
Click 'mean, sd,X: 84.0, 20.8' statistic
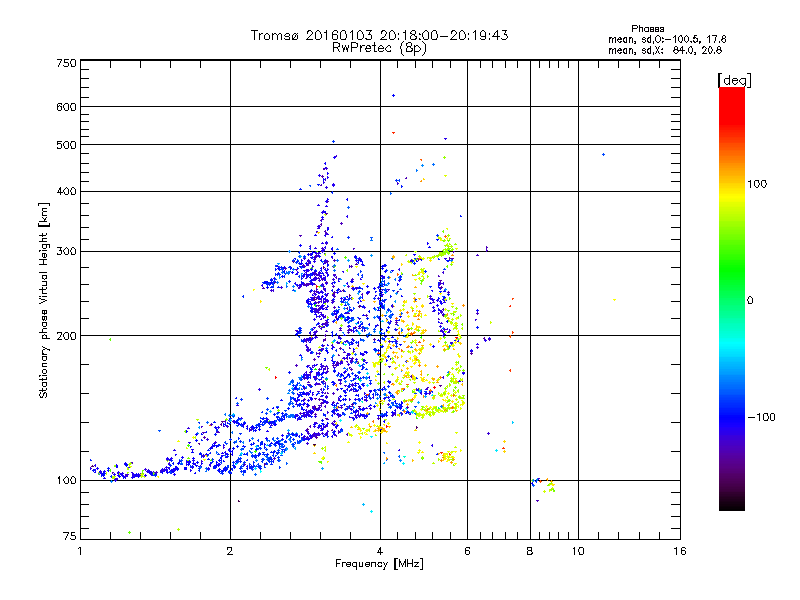[665, 50]
